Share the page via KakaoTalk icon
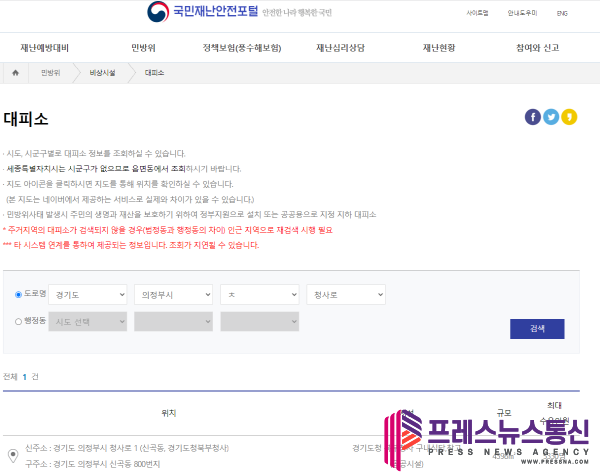600x476 pixels. tap(569, 117)
